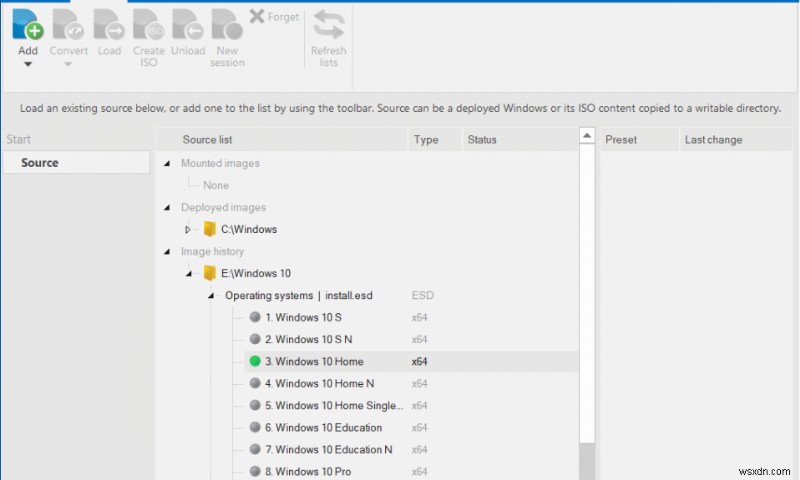Screen dimensions: 800x480
Task: Click the Unload toolbar icon
Action: (x=188, y=23)
